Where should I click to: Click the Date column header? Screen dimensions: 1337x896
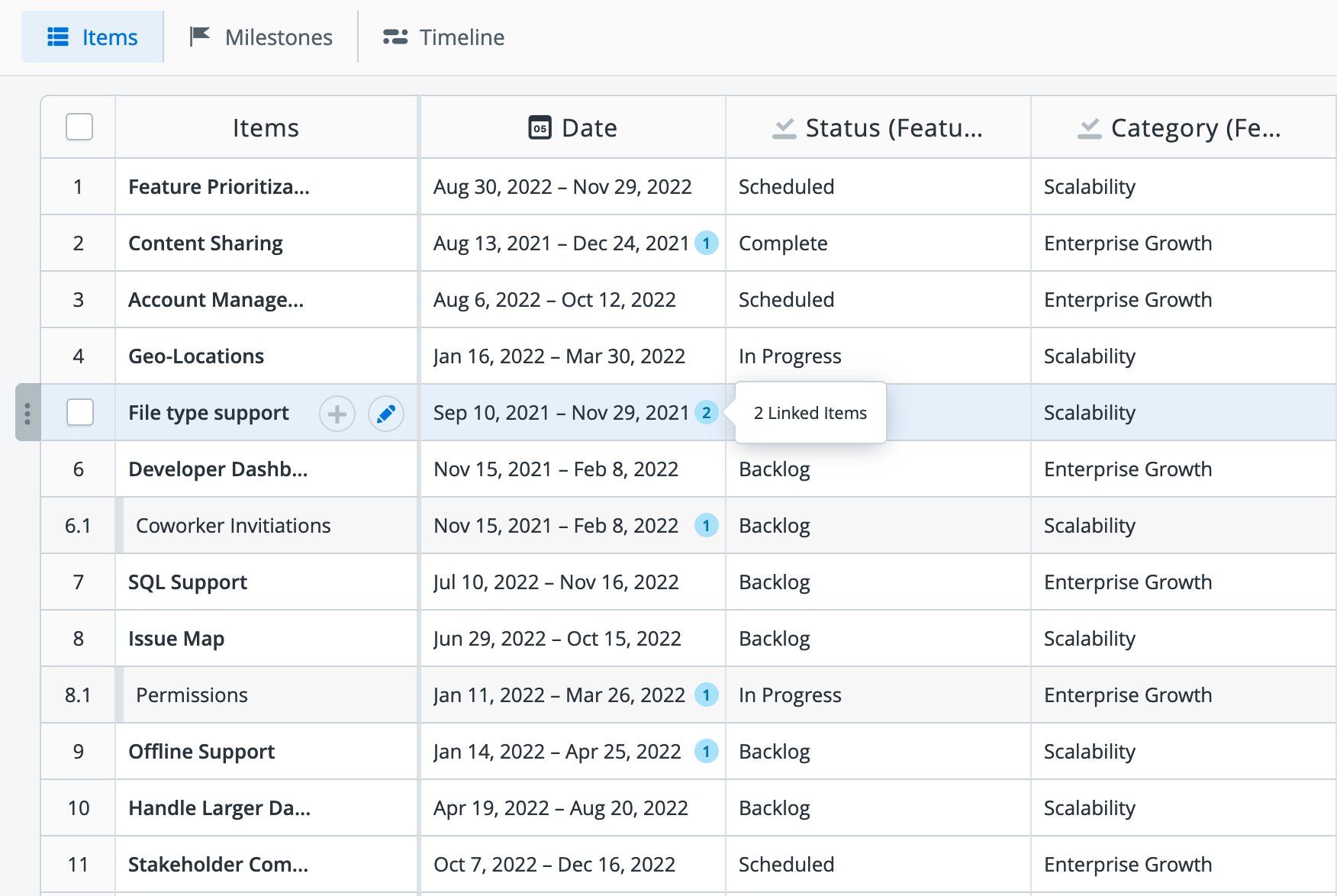coord(573,127)
